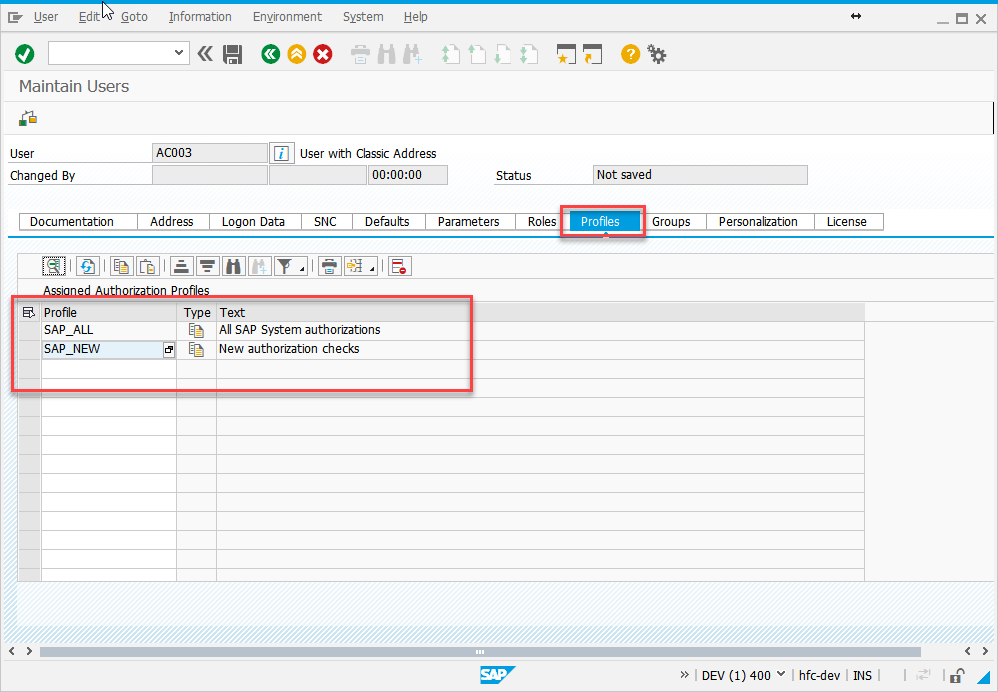Click the Print icon in the top toolbar
The height and width of the screenshot is (692, 998).
[360, 54]
